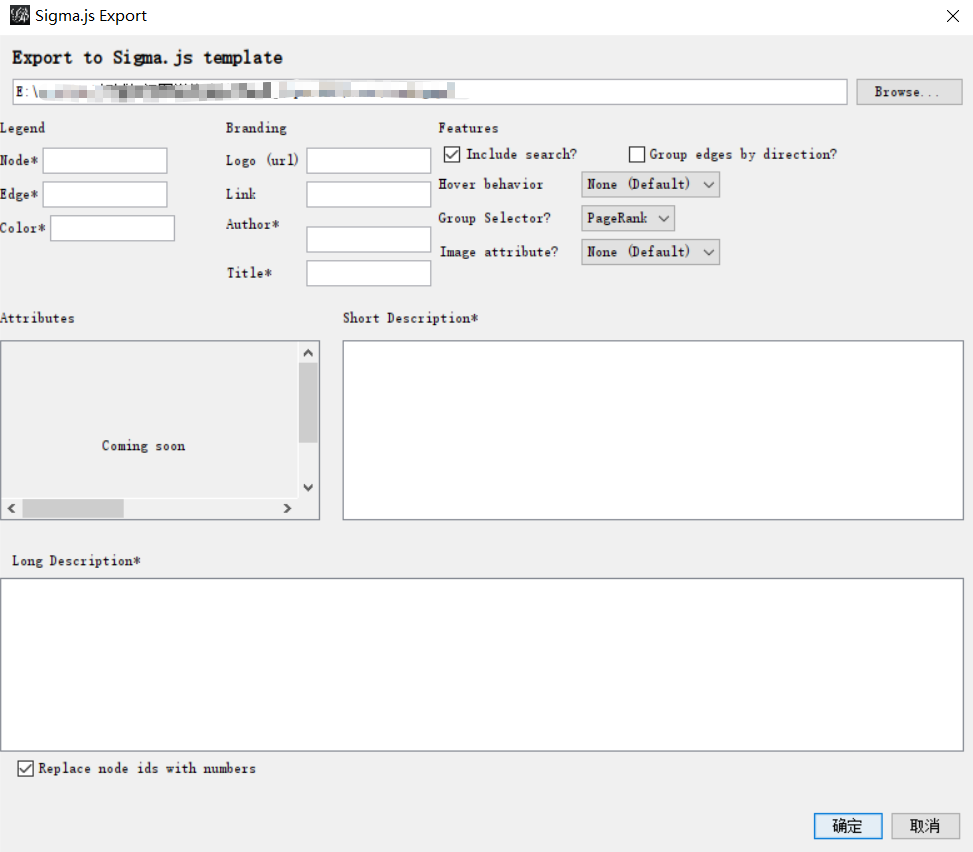The width and height of the screenshot is (973, 852).
Task: Open the Image attribute dropdown
Action: [x=650, y=252]
